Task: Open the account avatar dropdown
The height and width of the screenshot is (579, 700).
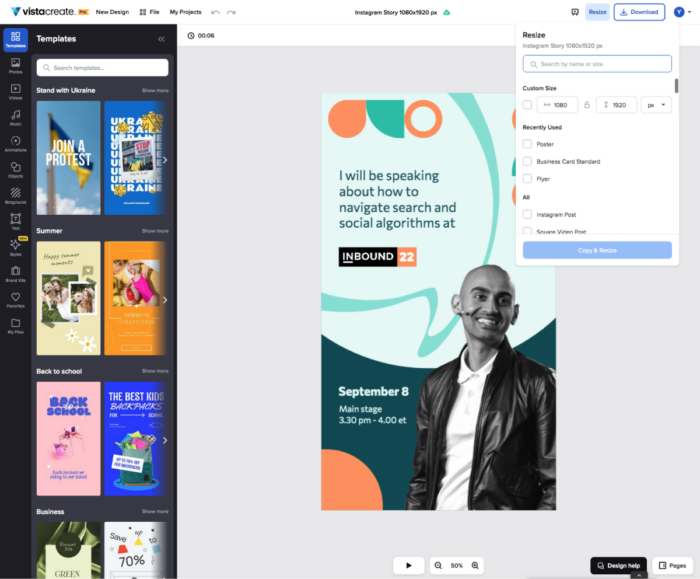Action: pyautogui.click(x=683, y=12)
